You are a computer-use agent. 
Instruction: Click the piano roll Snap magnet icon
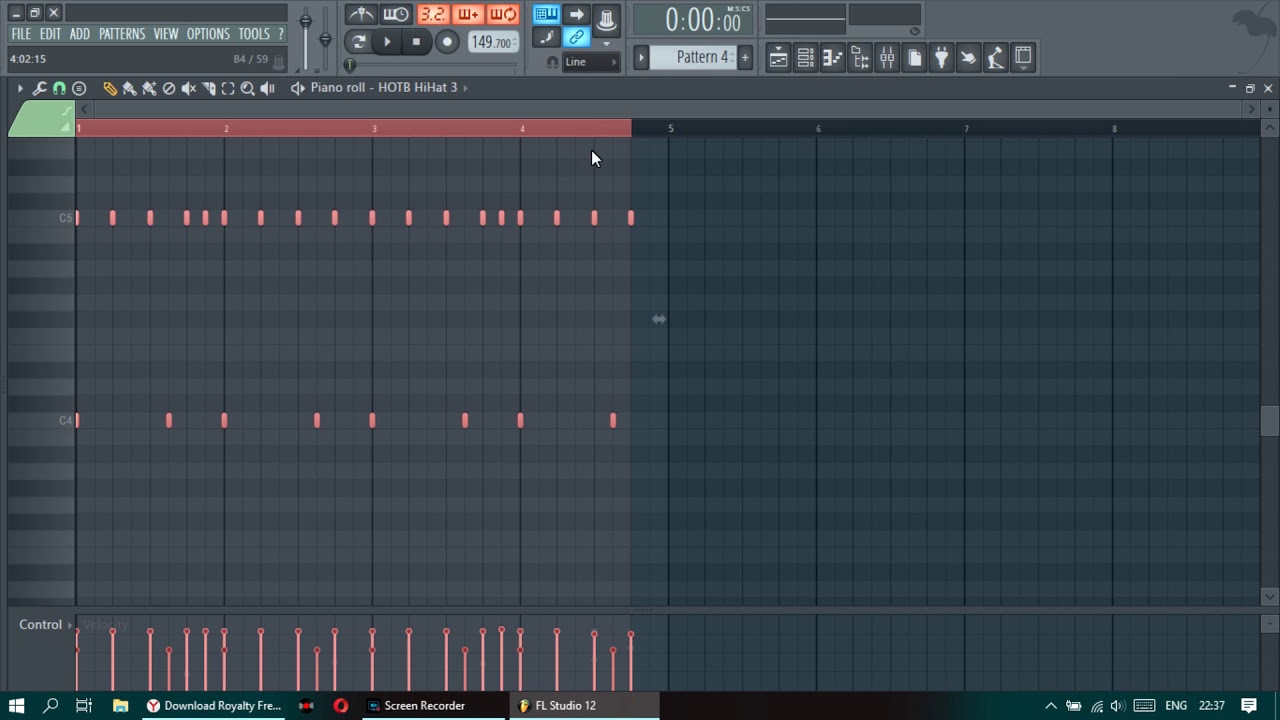point(59,88)
